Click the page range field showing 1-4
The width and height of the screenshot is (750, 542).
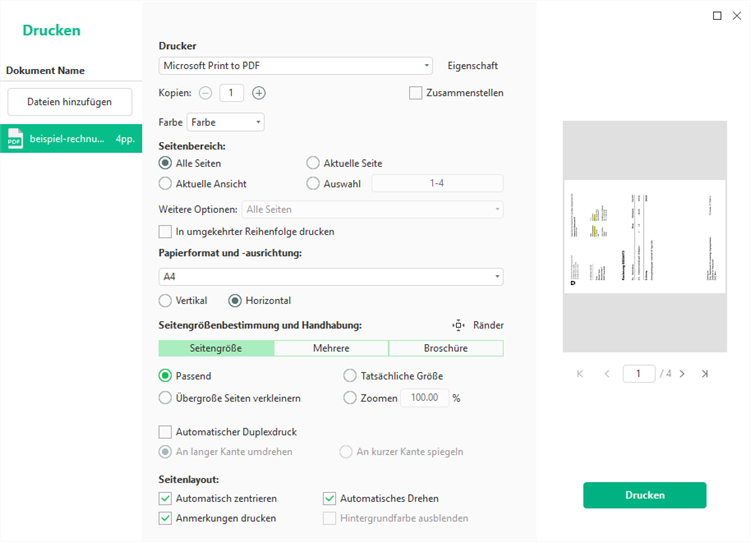point(437,183)
